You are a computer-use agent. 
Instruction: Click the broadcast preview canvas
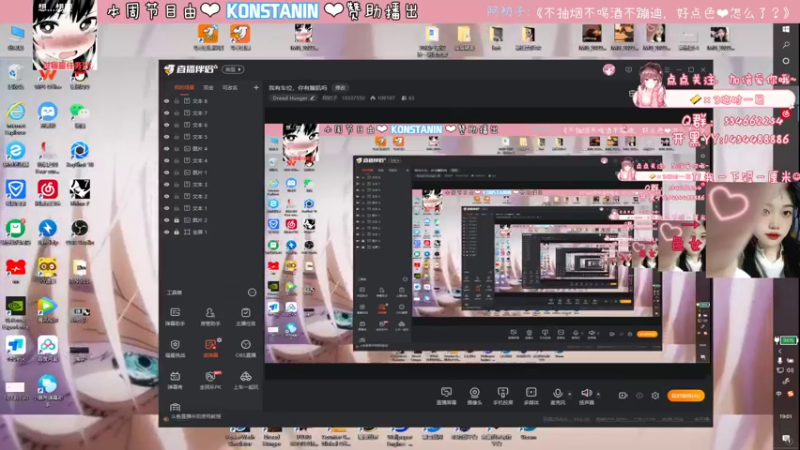click(487, 243)
